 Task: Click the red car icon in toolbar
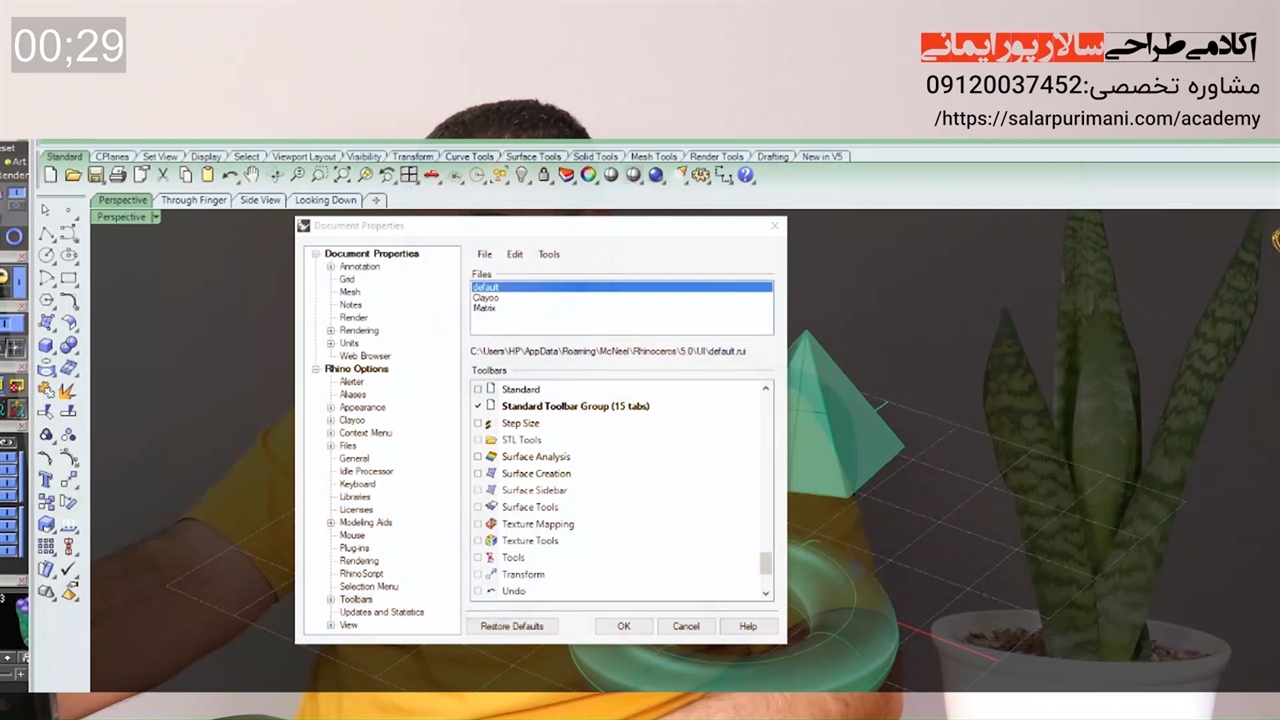pyautogui.click(x=432, y=175)
